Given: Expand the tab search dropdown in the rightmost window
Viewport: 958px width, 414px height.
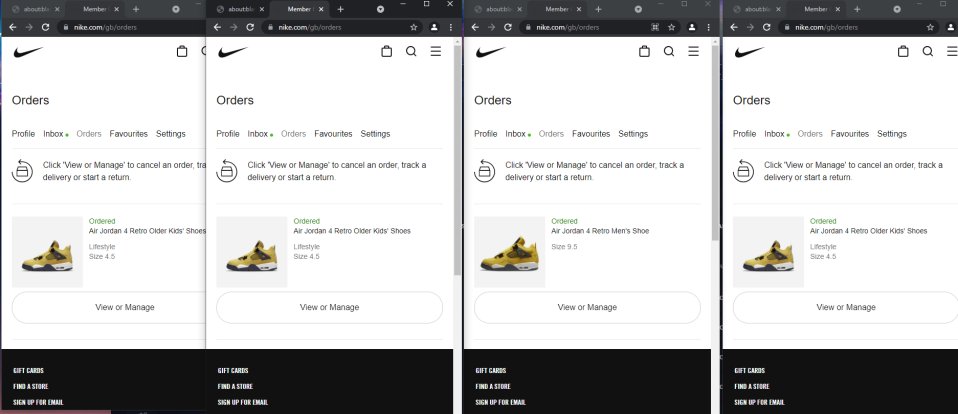Looking at the screenshot, I should point(897,9).
